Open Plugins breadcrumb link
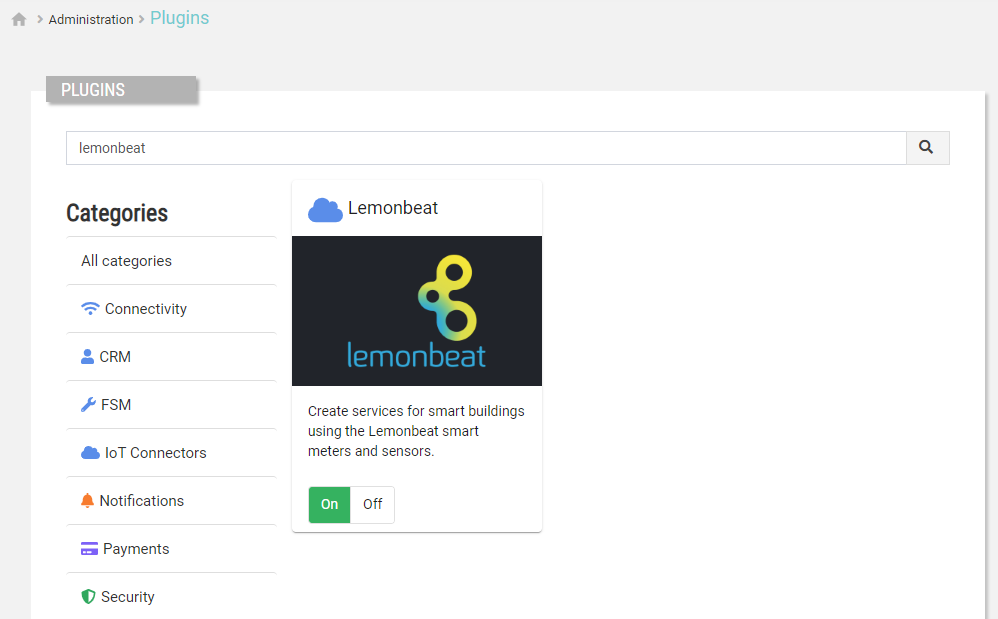 pos(179,18)
